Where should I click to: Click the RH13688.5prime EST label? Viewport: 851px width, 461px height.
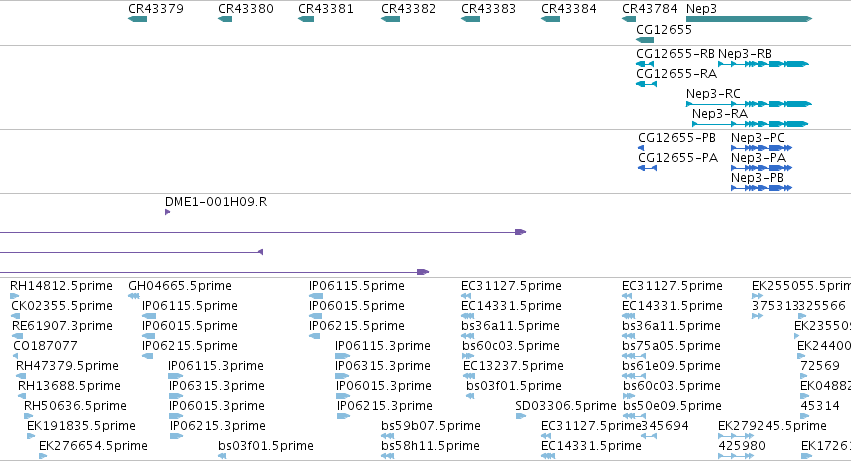tap(69, 386)
